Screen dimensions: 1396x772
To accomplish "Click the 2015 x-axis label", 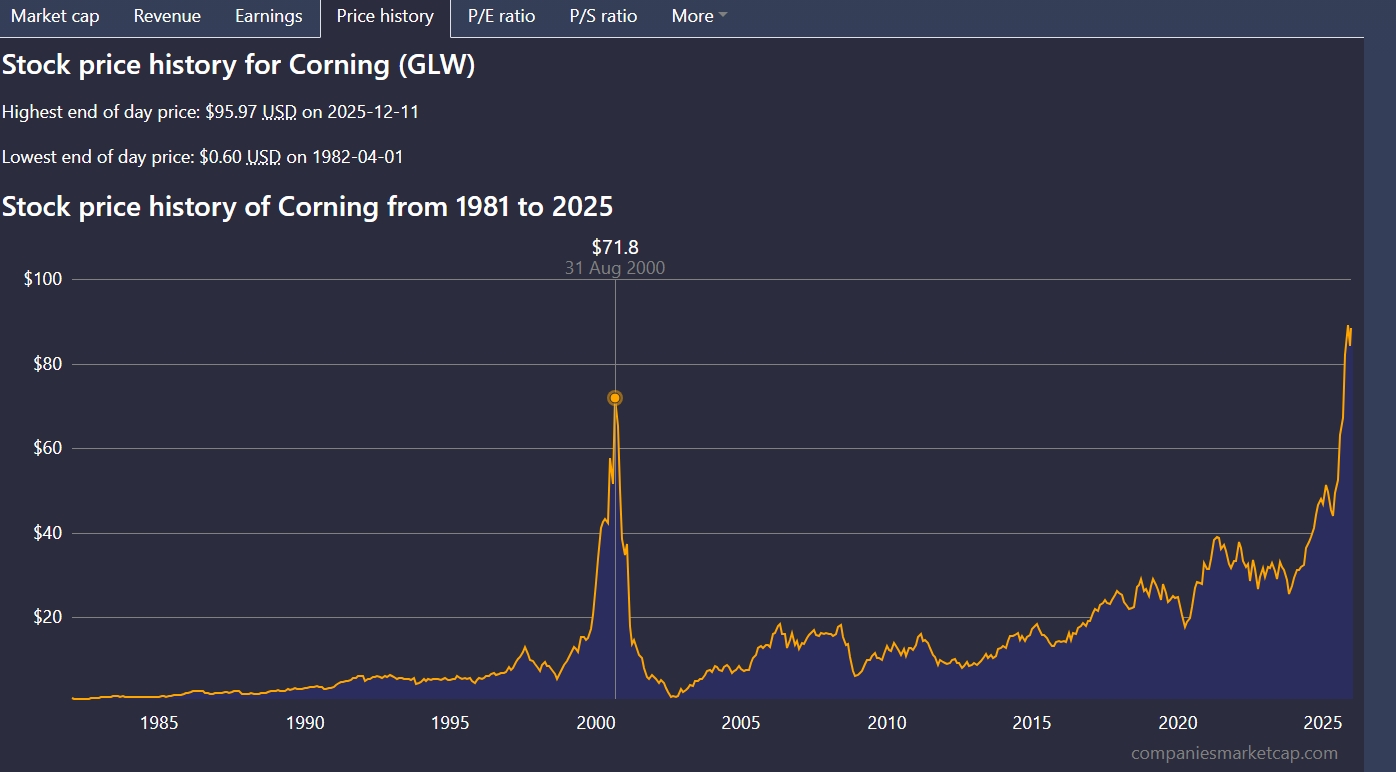I will [x=1032, y=723].
